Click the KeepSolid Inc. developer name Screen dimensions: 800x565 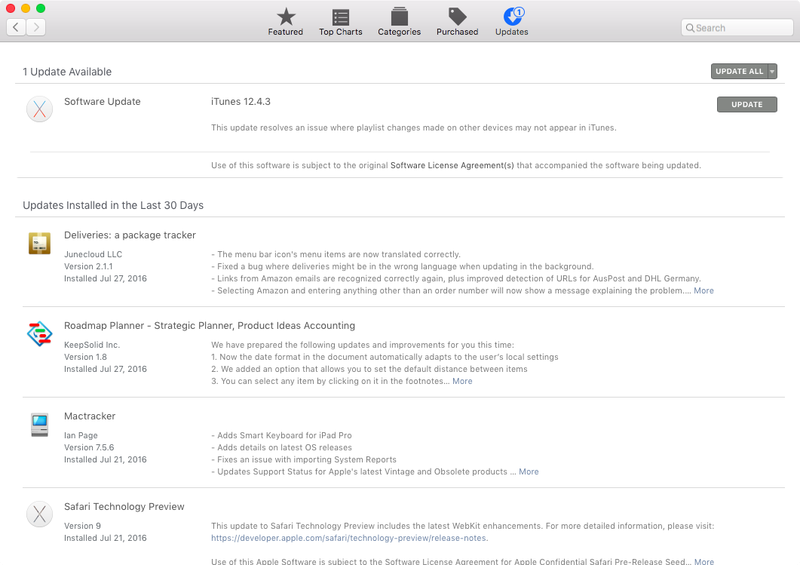tap(92, 345)
